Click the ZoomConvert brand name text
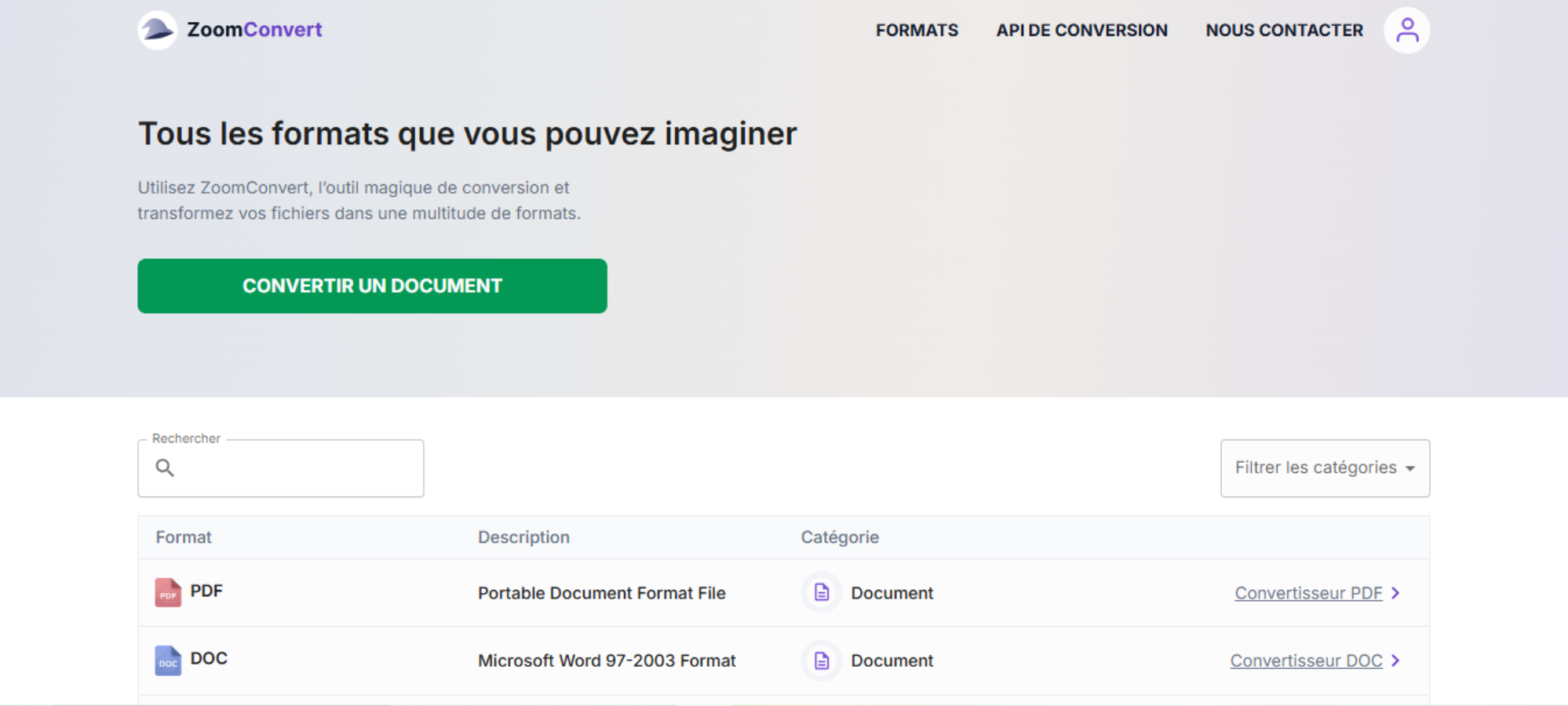 (254, 30)
